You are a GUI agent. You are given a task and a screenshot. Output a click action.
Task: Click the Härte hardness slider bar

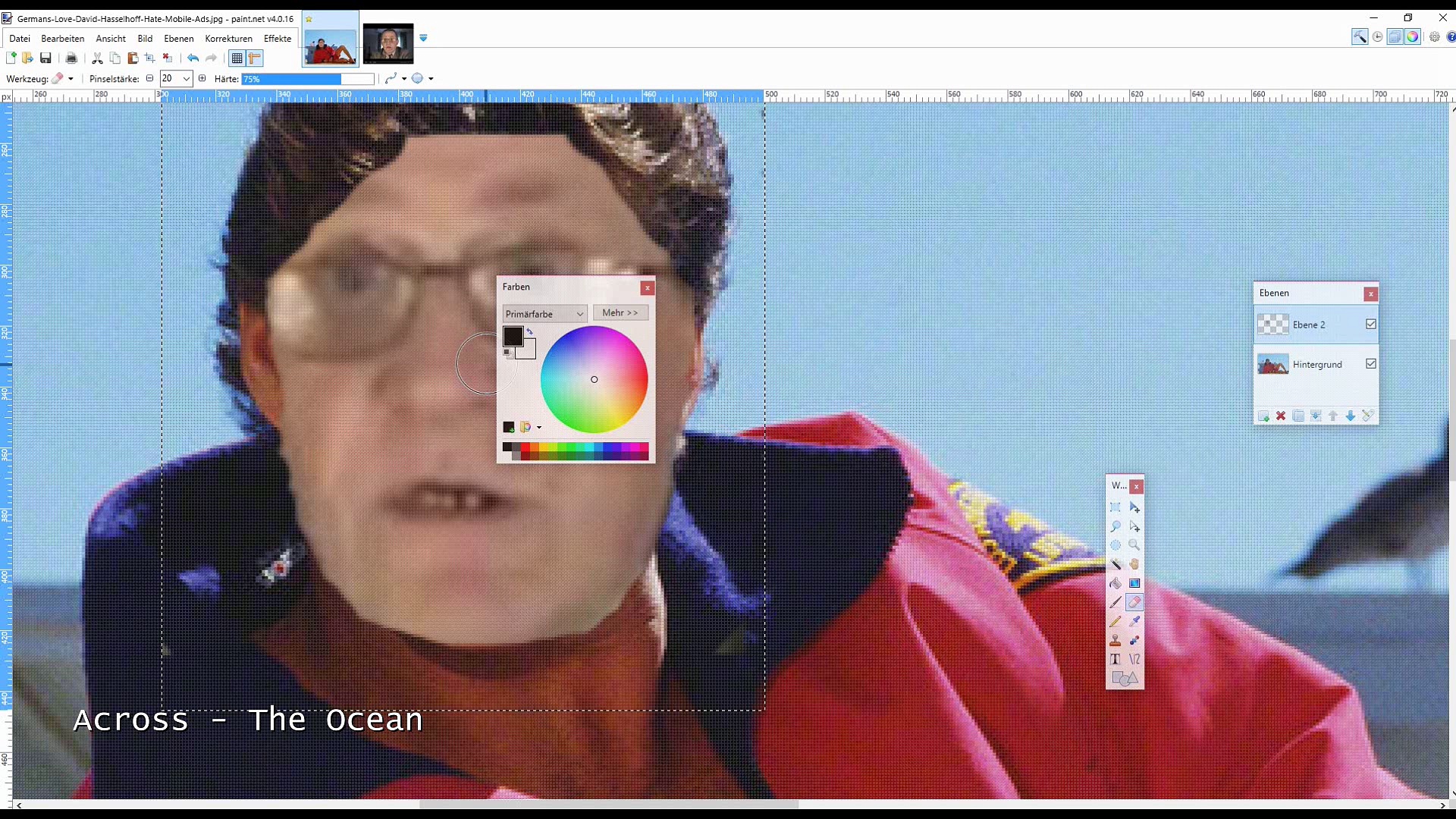(x=307, y=79)
